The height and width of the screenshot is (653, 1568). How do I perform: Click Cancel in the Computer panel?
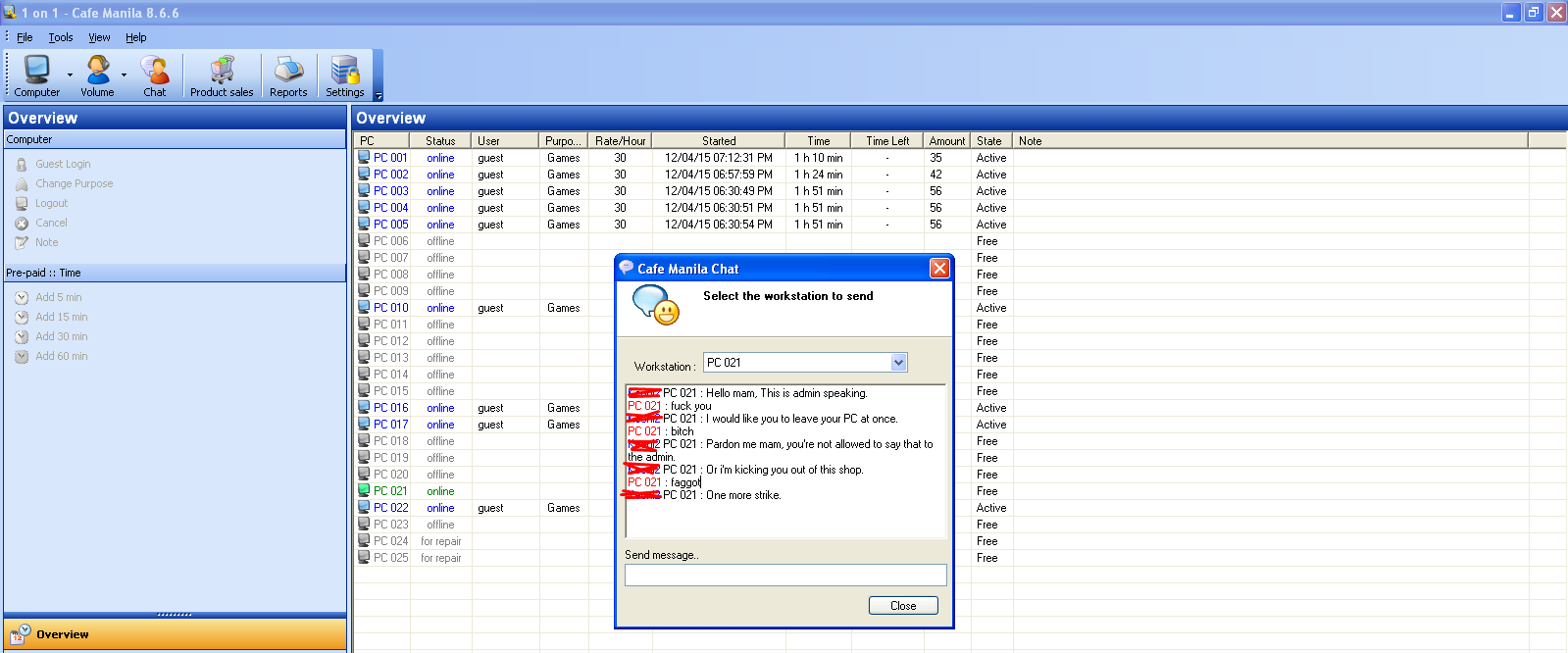(52, 223)
